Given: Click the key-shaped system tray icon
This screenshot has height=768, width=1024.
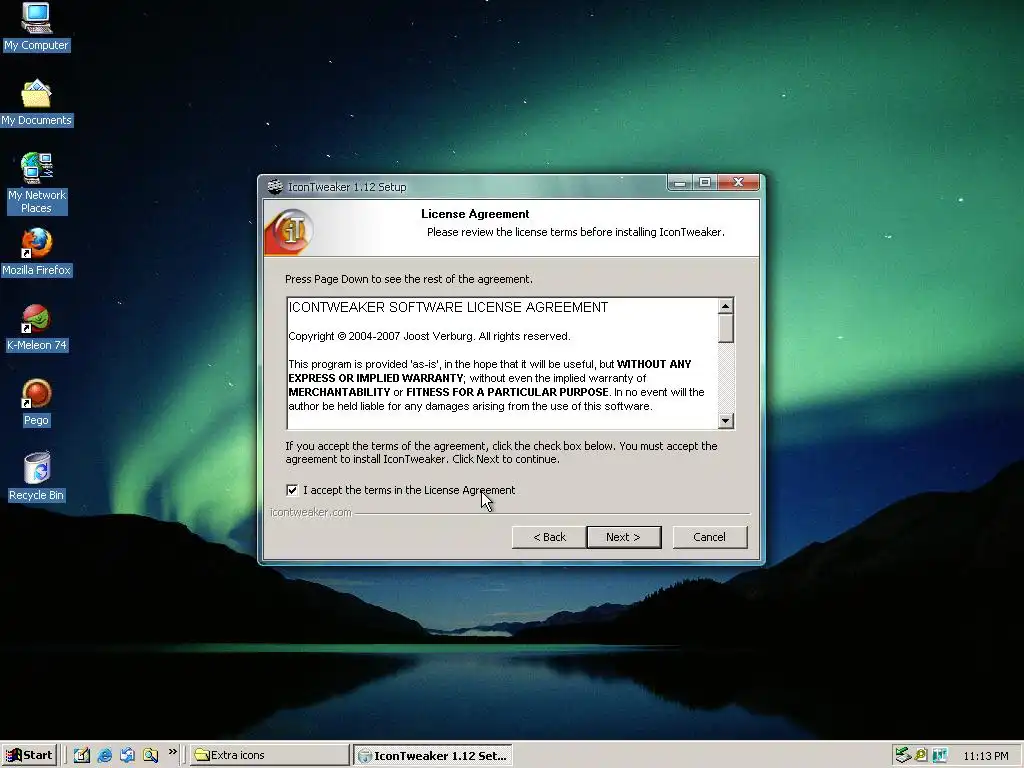Looking at the screenshot, I should 921,755.
